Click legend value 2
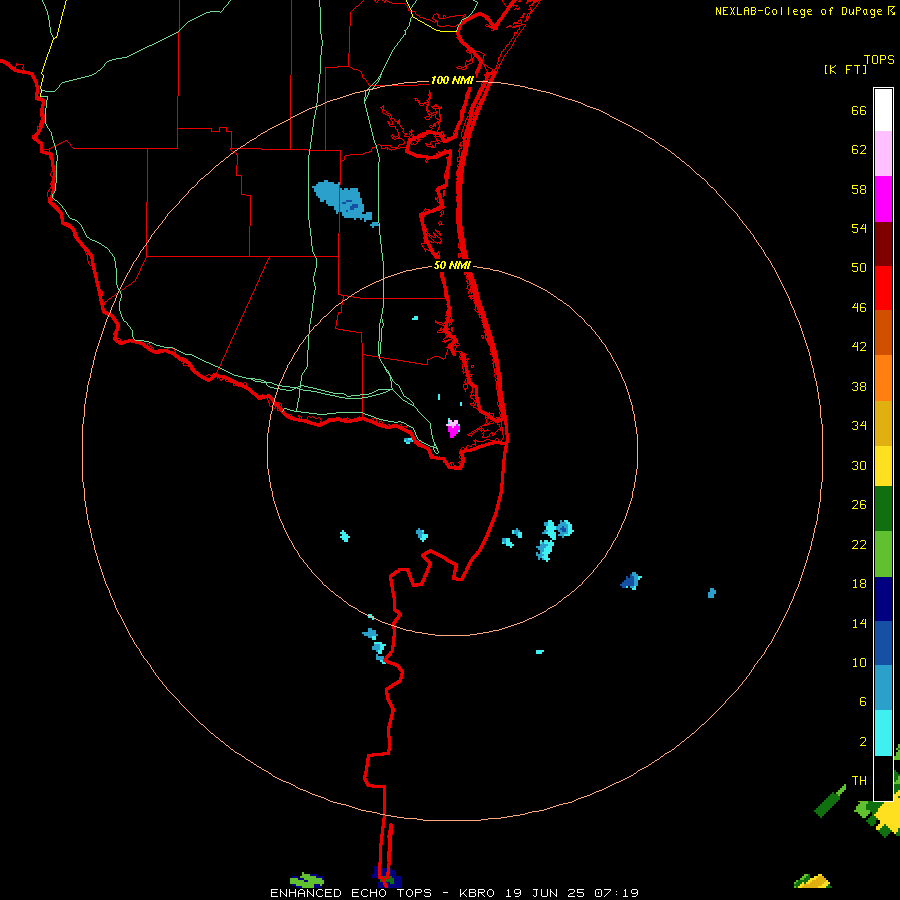The image size is (900, 900). pyautogui.click(x=863, y=742)
